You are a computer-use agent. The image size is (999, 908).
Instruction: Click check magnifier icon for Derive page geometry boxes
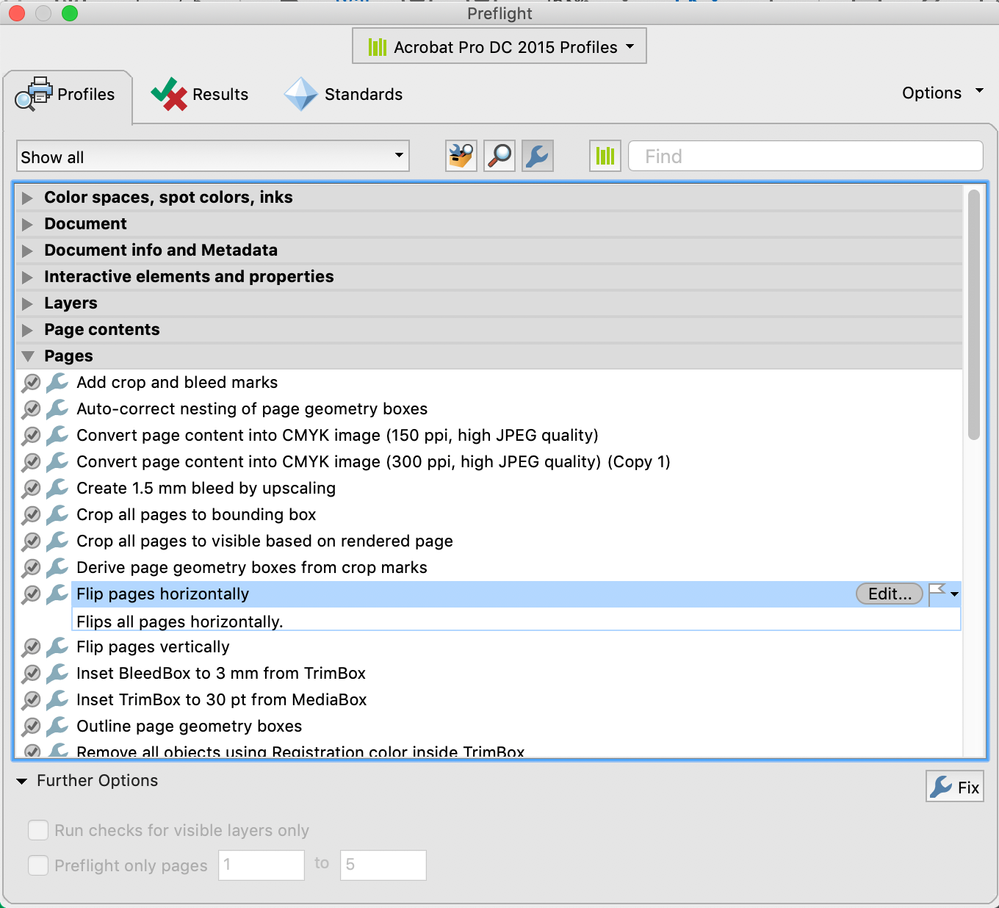(31, 567)
